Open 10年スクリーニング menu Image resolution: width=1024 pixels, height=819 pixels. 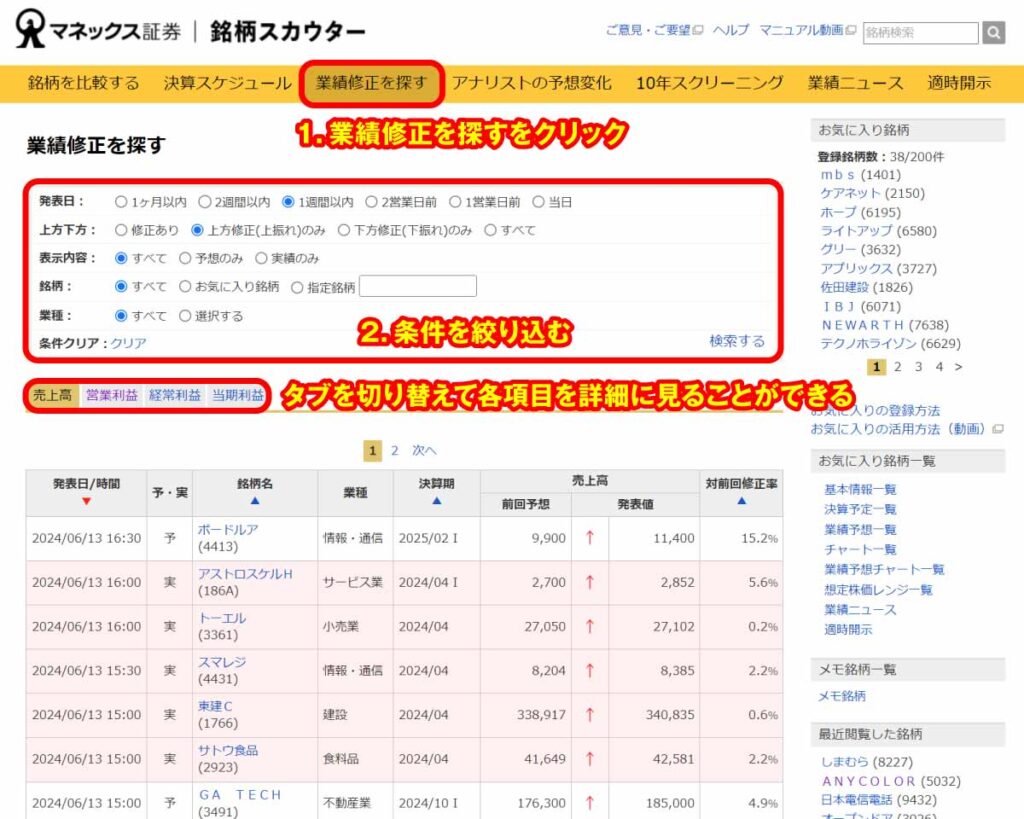(x=710, y=83)
